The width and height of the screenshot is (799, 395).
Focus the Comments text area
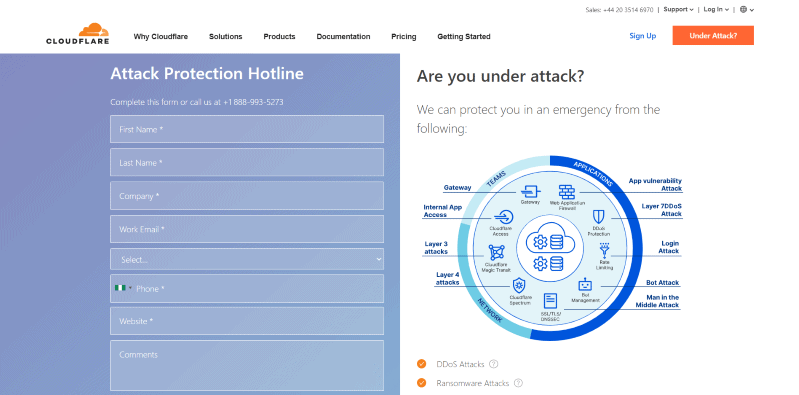point(247,365)
